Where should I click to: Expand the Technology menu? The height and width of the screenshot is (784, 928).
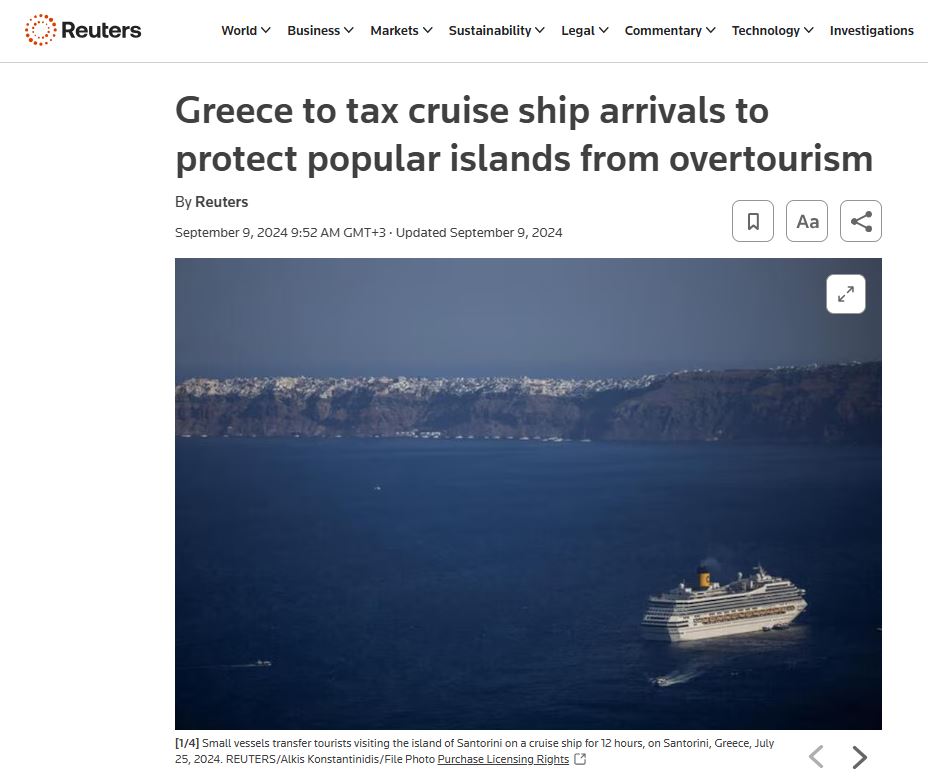[x=772, y=30]
